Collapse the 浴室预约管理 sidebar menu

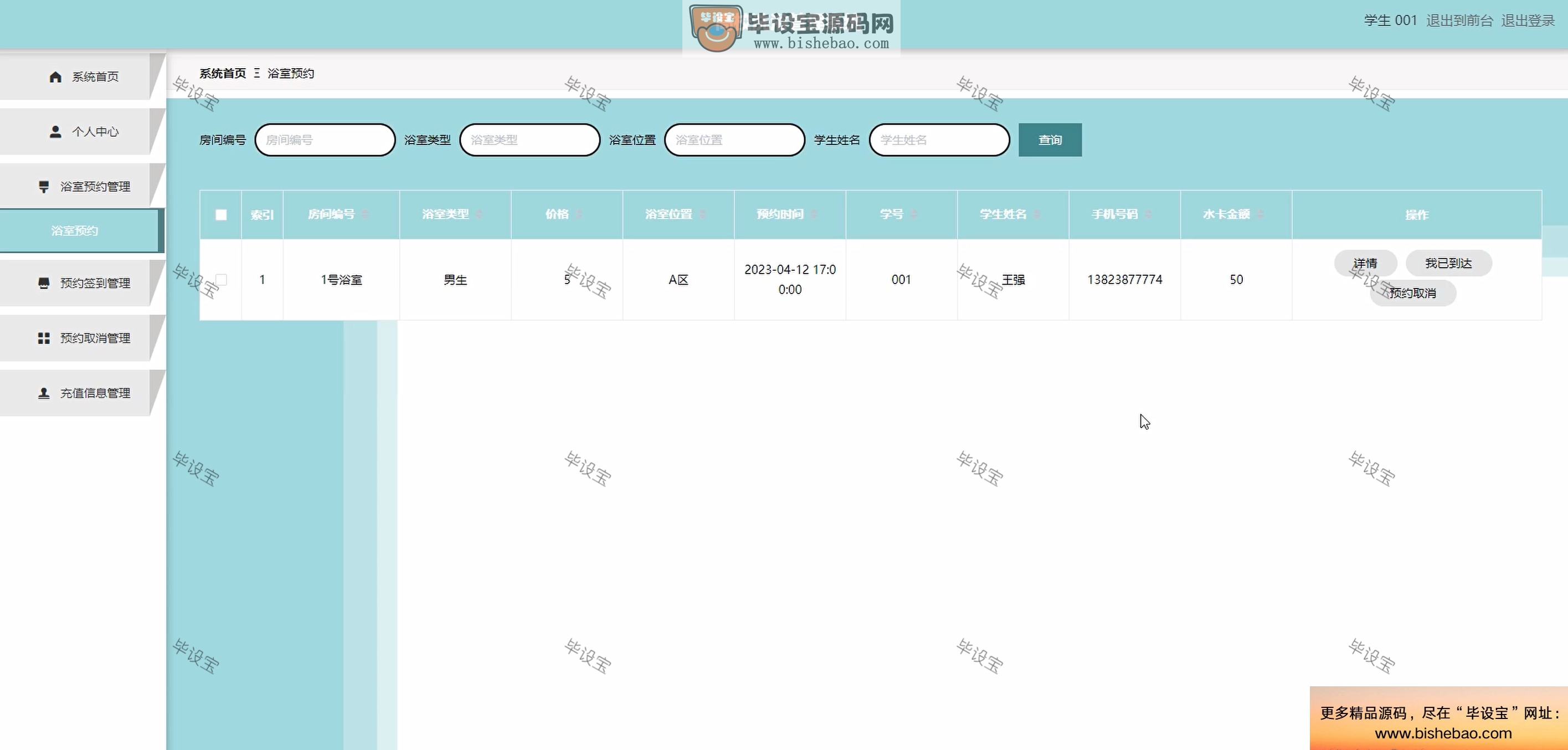click(83, 186)
